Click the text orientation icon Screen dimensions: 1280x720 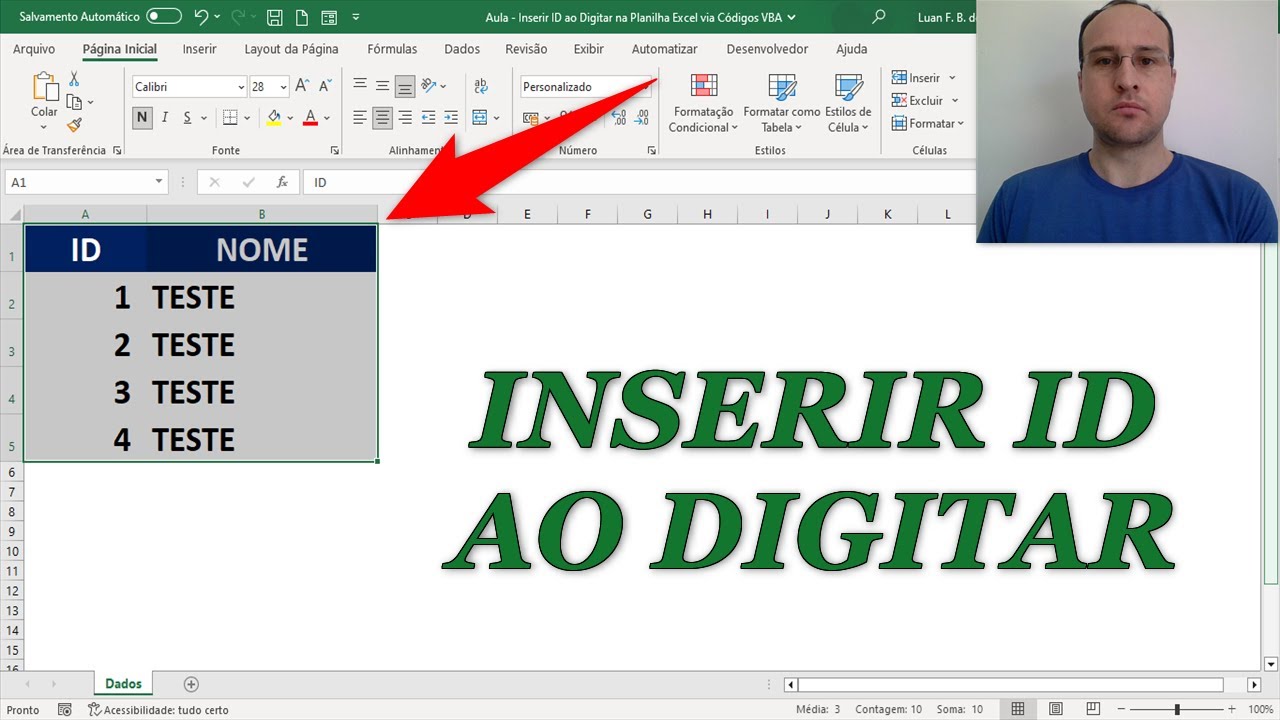[429, 86]
